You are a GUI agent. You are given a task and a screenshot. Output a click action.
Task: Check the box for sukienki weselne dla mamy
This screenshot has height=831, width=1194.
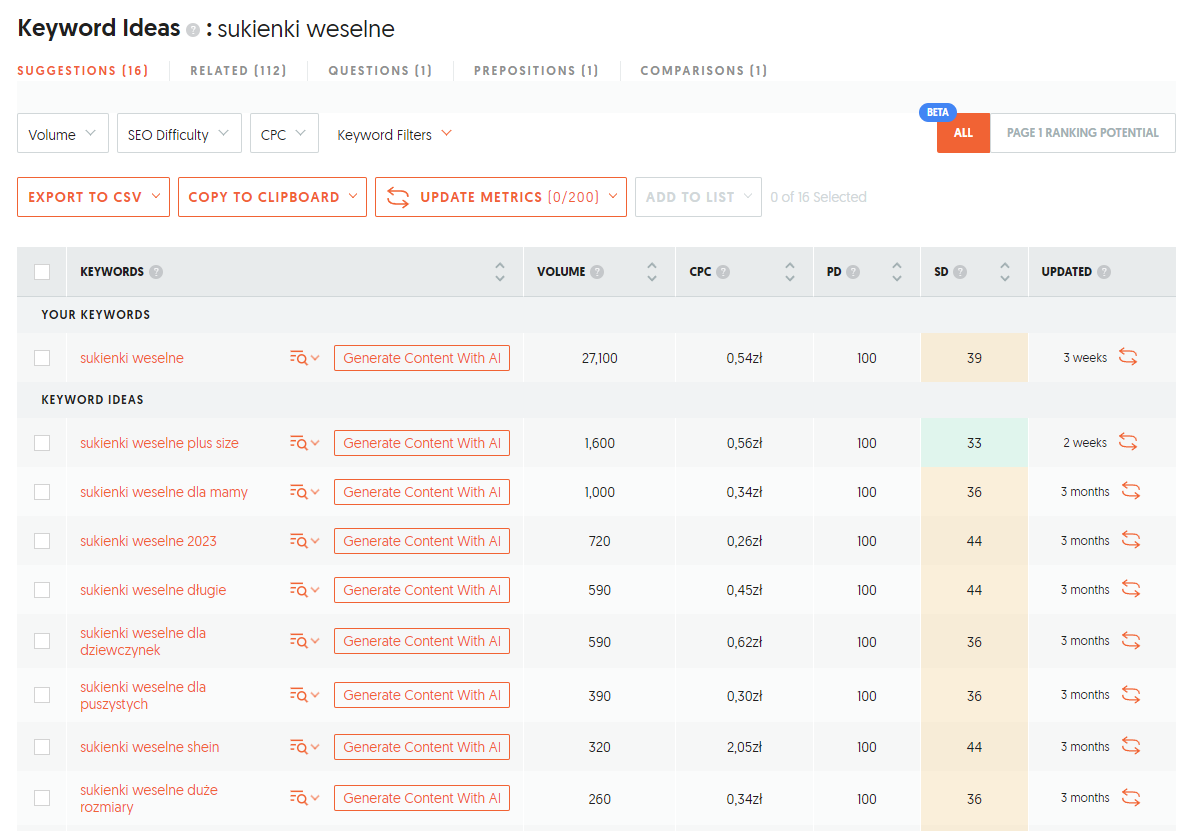pos(42,492)
